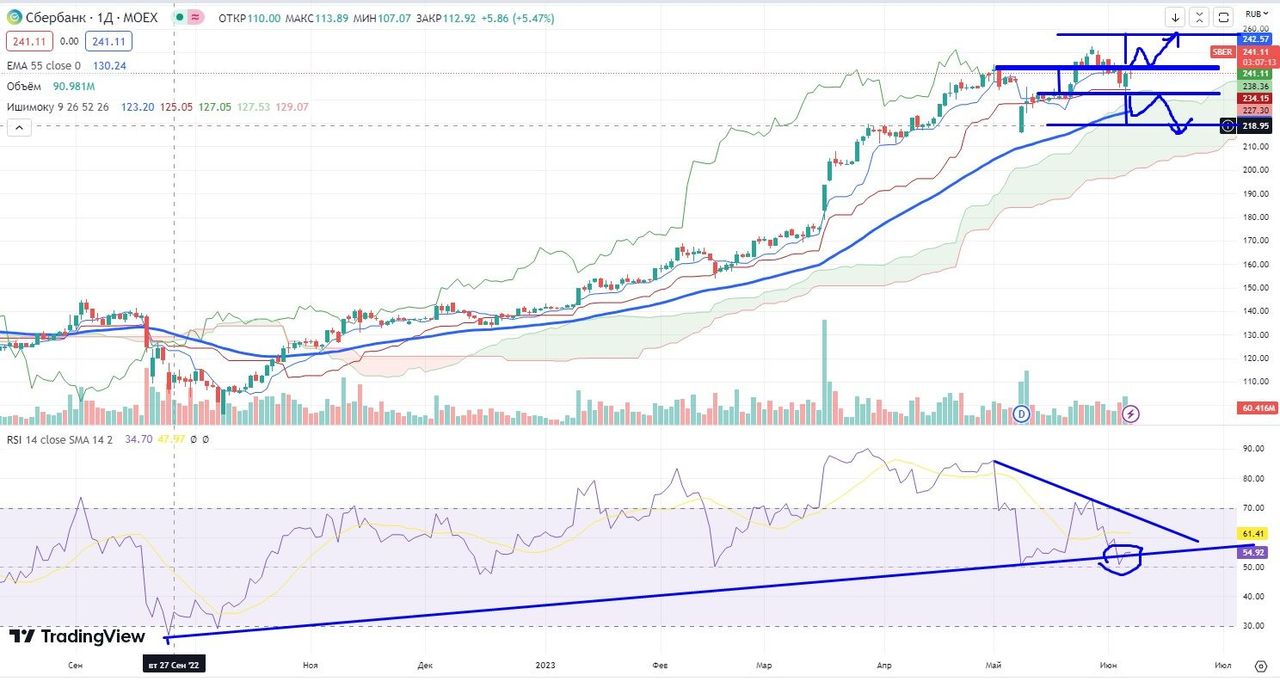Click the blue 242.57 price label on axis

tap(1255, 37)
